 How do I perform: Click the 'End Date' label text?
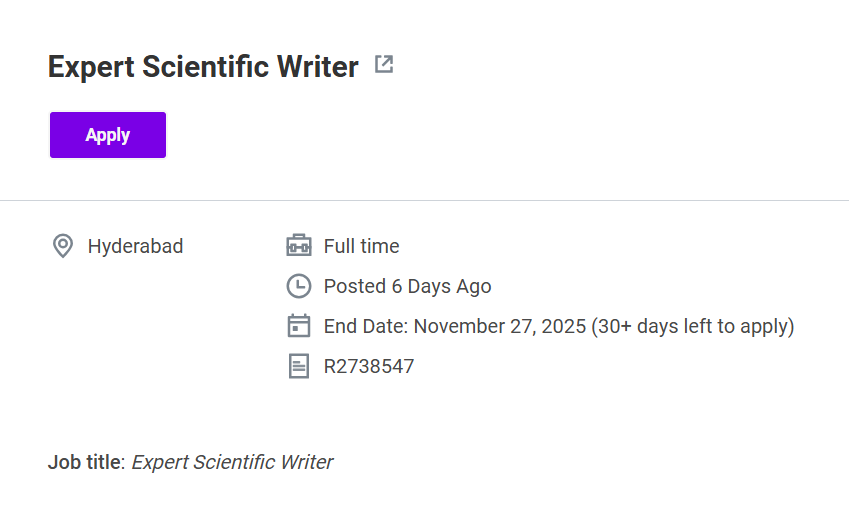coord(365,326)
